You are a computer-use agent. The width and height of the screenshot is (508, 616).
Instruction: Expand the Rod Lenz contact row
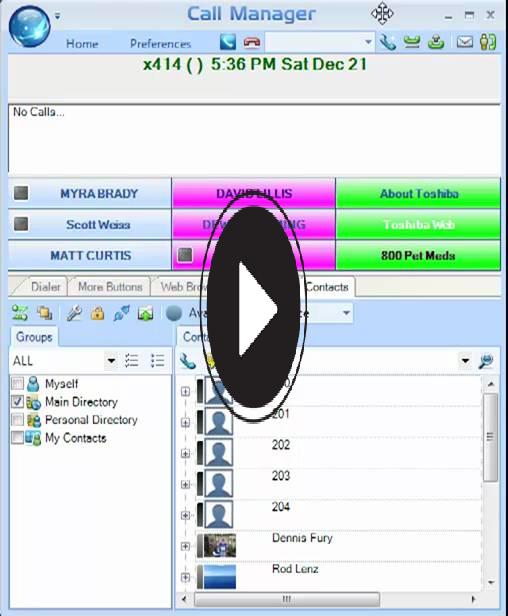[185, 577]
